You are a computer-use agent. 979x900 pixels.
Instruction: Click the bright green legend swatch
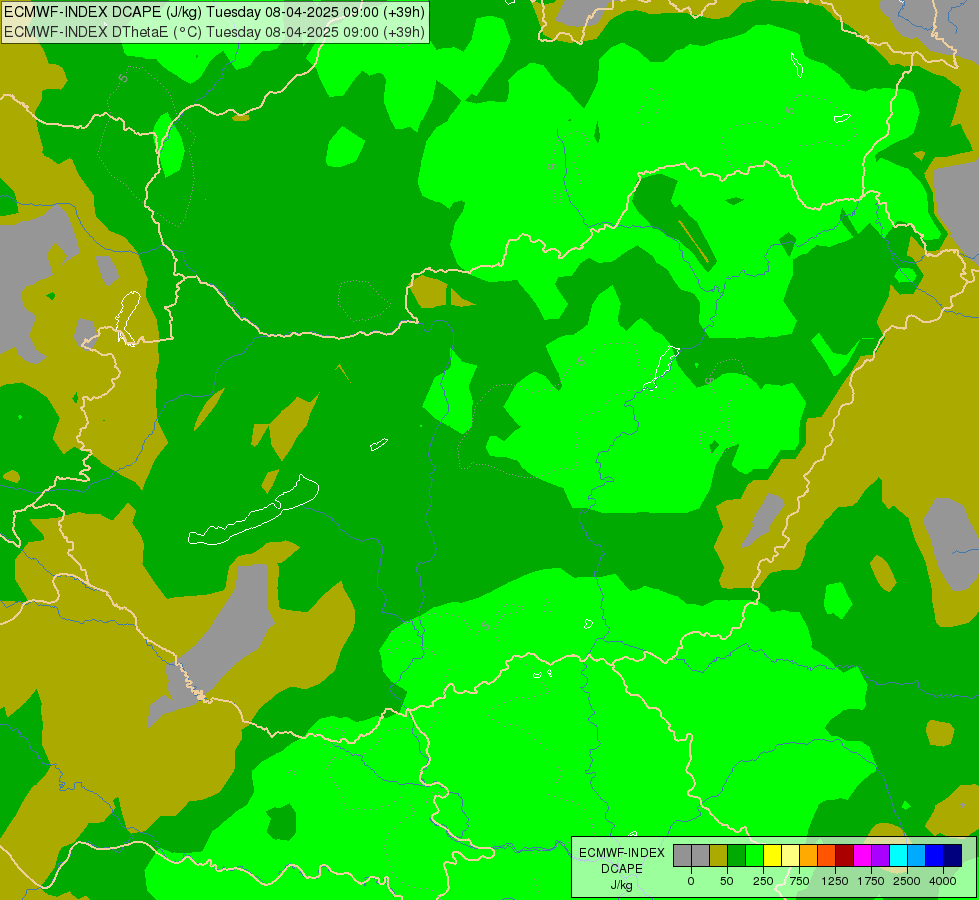(754, 855)
